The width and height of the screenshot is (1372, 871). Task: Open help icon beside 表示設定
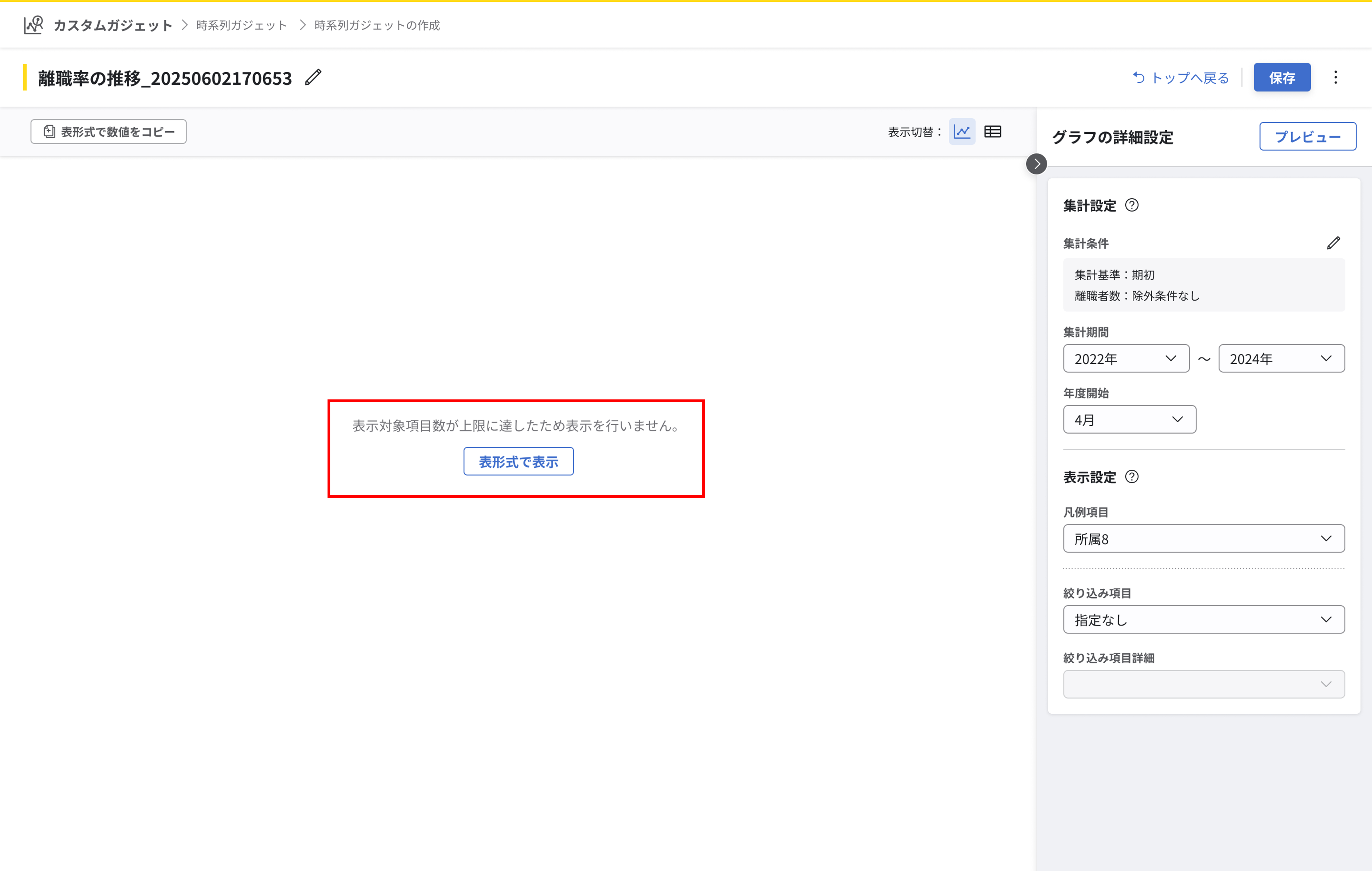click(x=1132, y=477)
